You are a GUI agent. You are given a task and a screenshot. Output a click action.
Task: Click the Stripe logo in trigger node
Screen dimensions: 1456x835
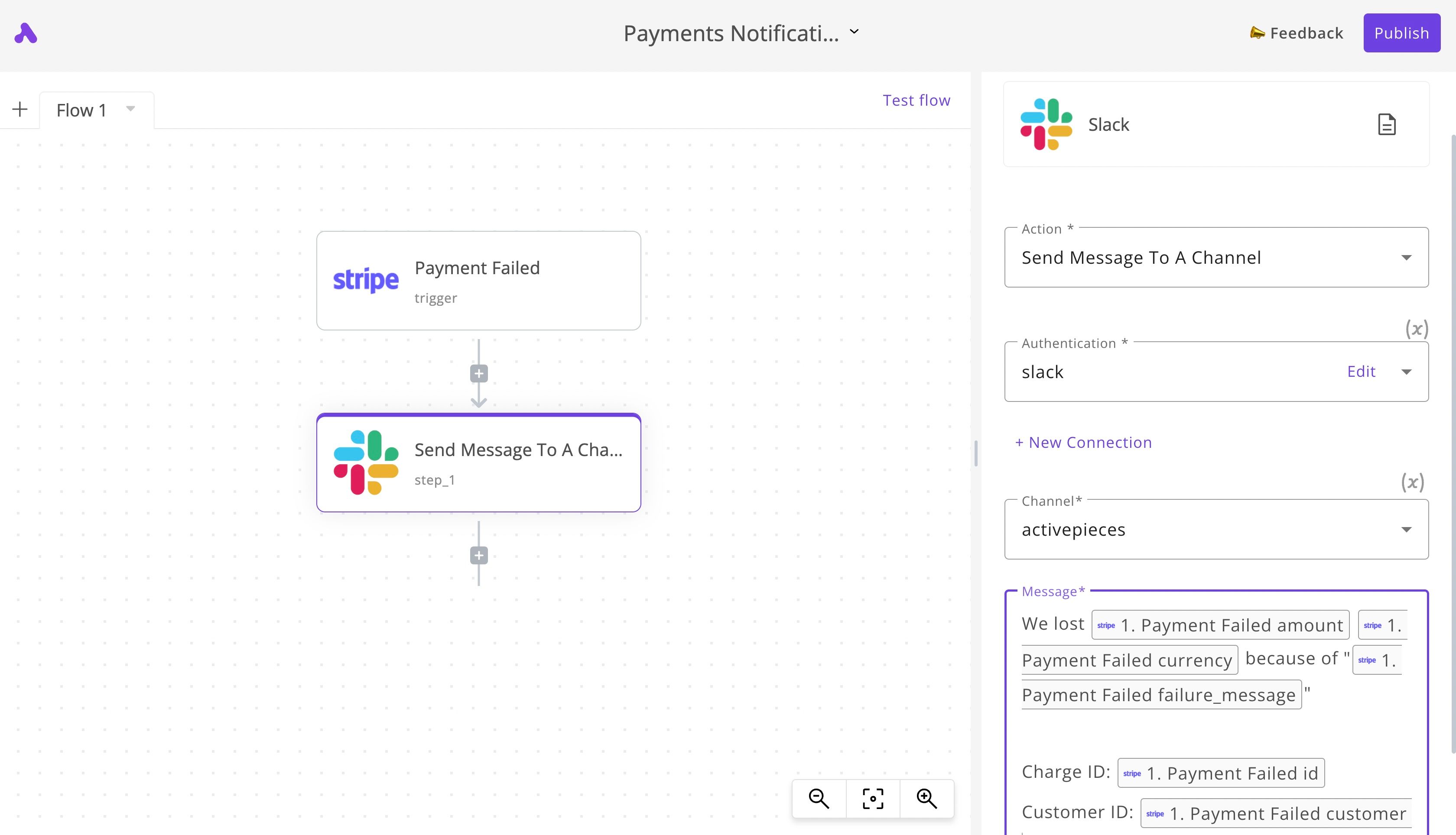(x=366, y=281)
